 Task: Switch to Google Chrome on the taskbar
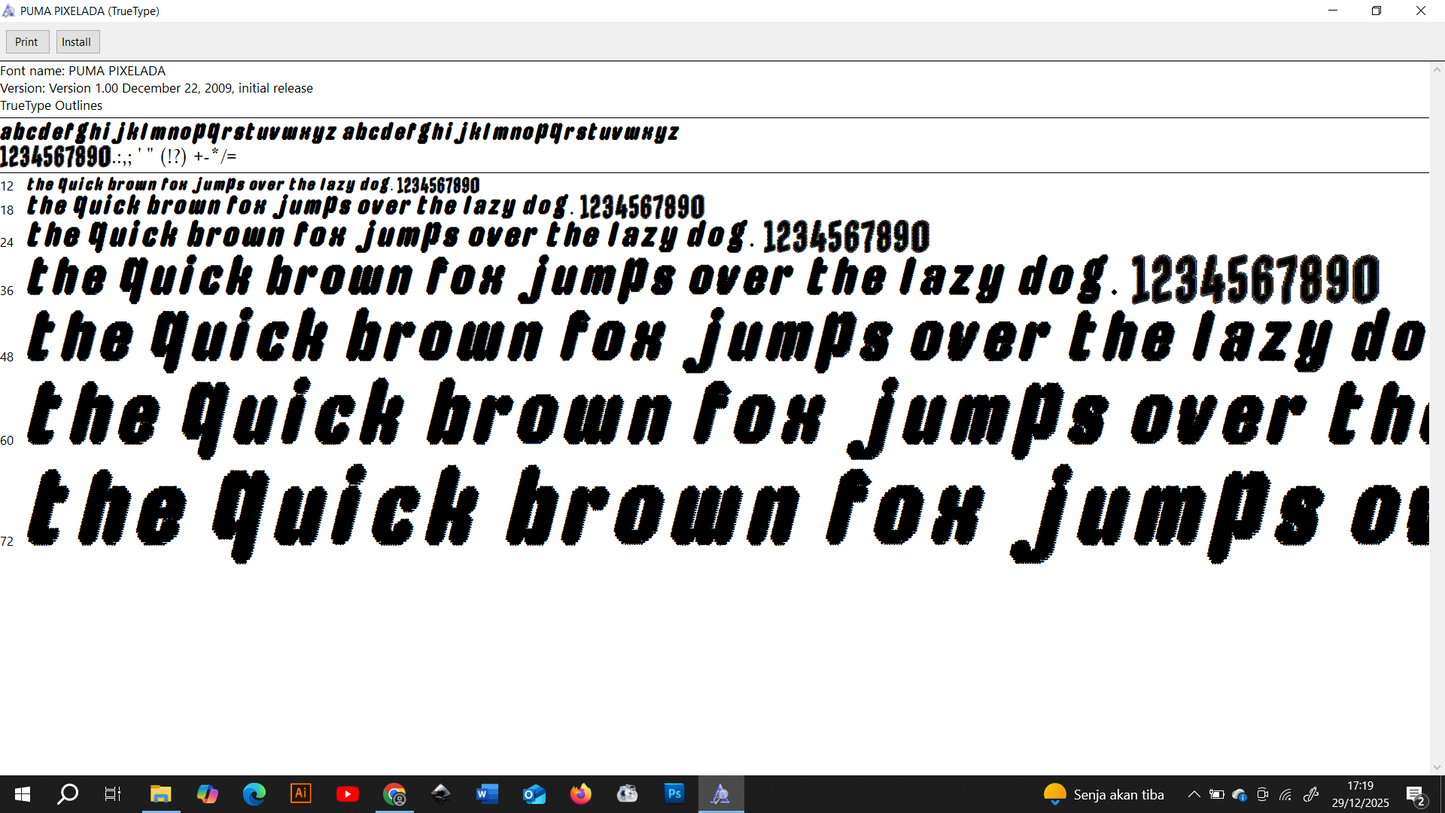394,794
